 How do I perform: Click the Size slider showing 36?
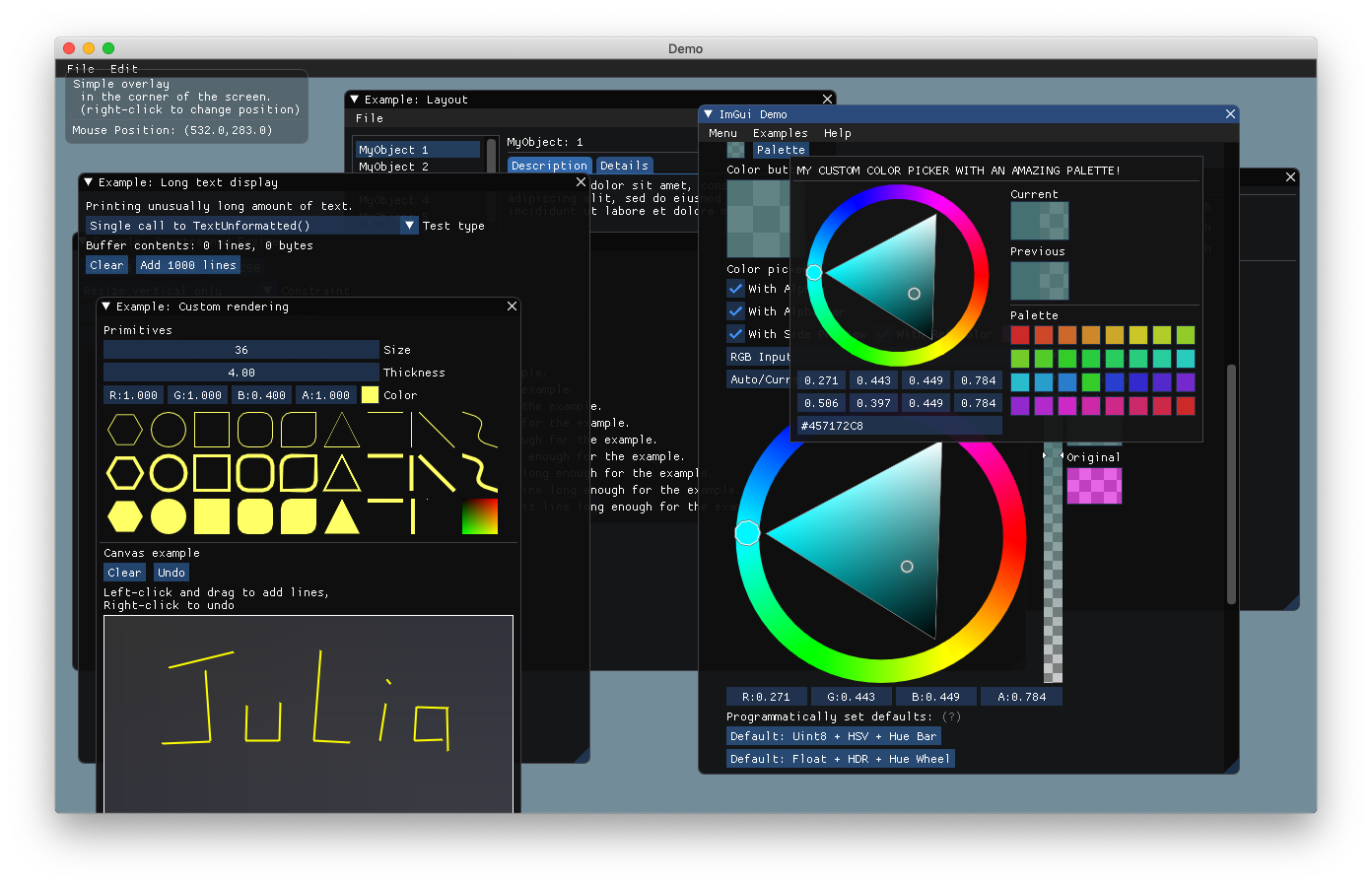241,350
